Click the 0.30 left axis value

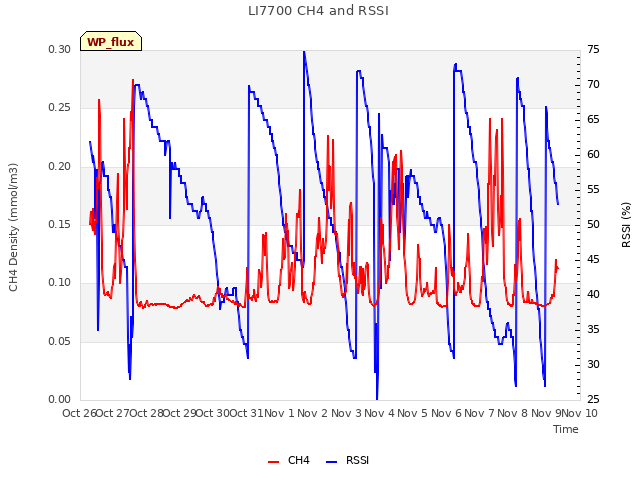tap(60, 49)
